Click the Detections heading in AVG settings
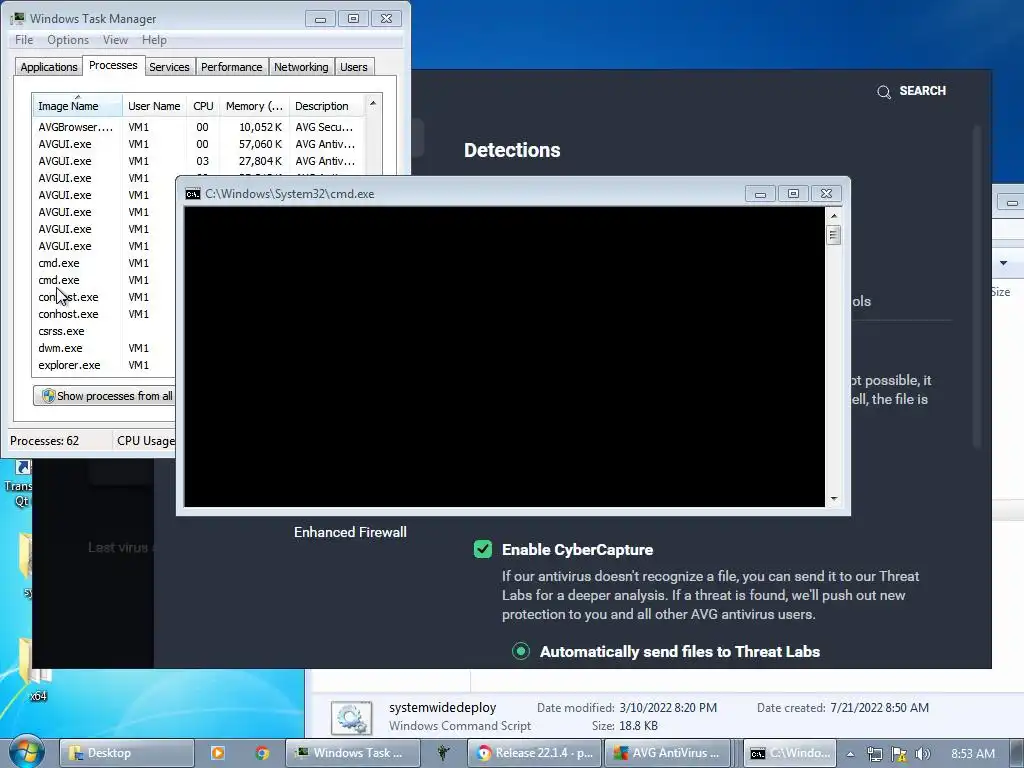 (x=512, y=150)
